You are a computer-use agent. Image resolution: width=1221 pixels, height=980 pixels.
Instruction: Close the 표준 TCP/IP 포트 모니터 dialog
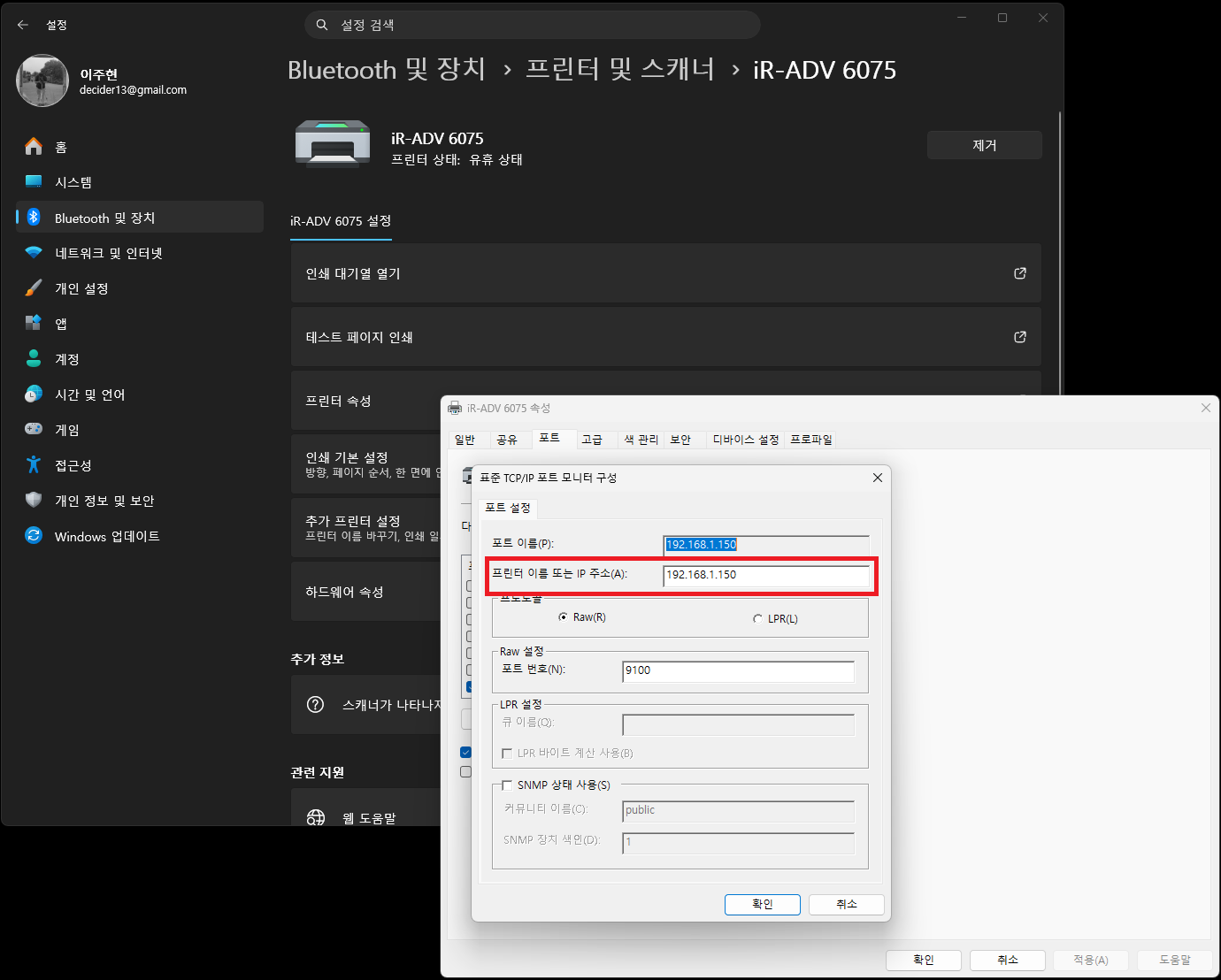878,478
